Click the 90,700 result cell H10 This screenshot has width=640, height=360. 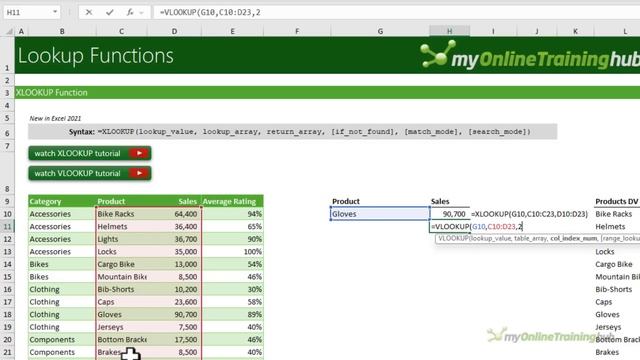coord(449,214)
